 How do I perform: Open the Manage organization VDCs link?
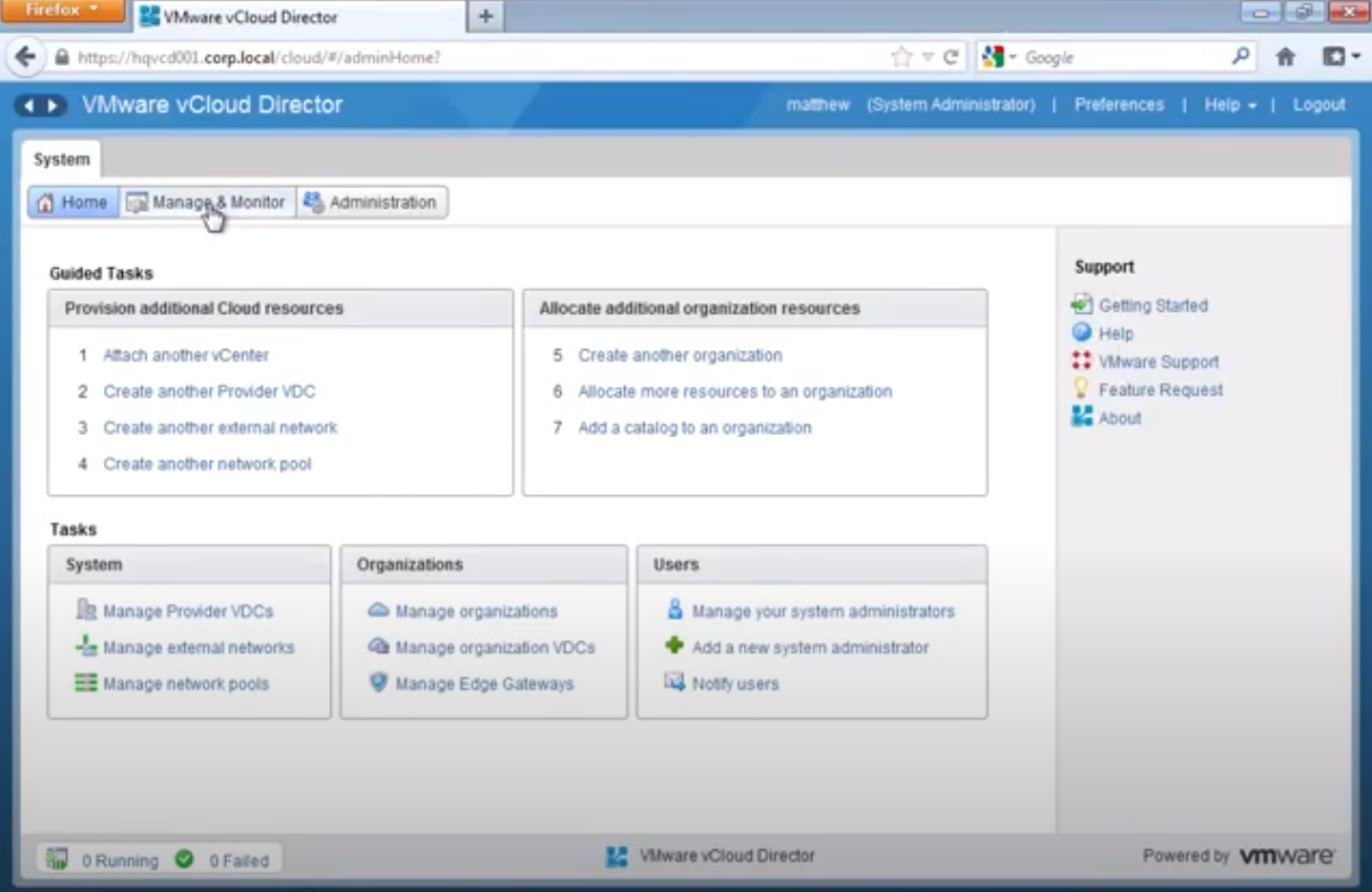495,648
